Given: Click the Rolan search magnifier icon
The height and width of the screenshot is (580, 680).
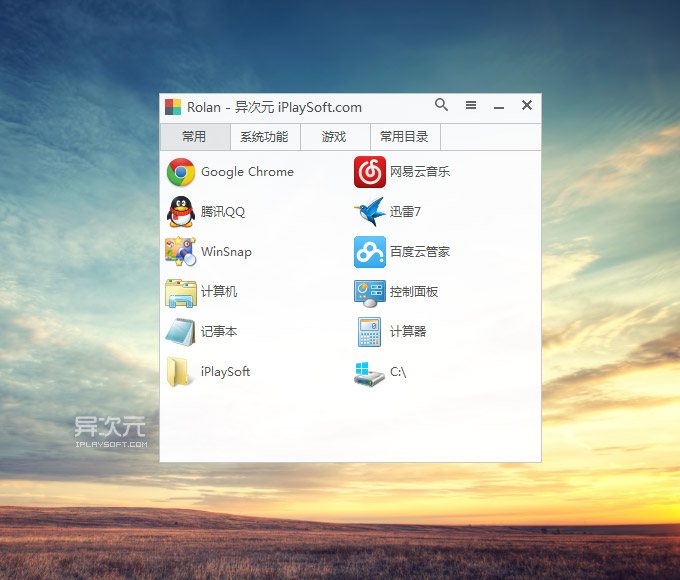Looking at the screenshot, I should coord(441,105).
